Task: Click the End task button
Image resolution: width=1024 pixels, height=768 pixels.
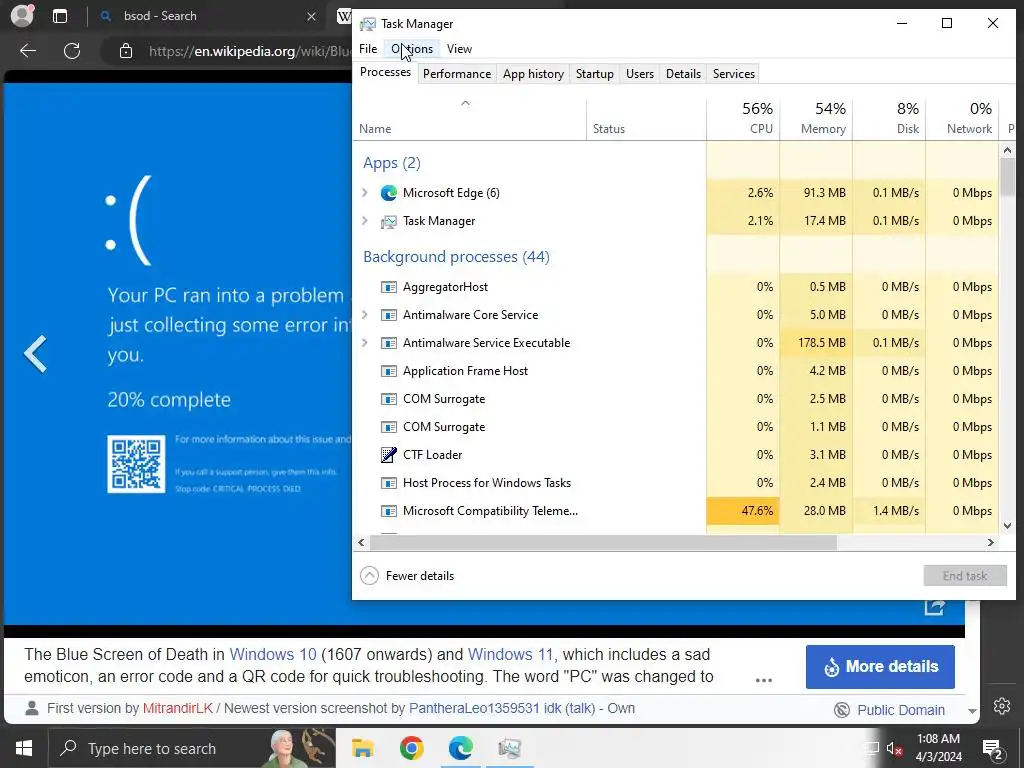Action: coord(965,575)
